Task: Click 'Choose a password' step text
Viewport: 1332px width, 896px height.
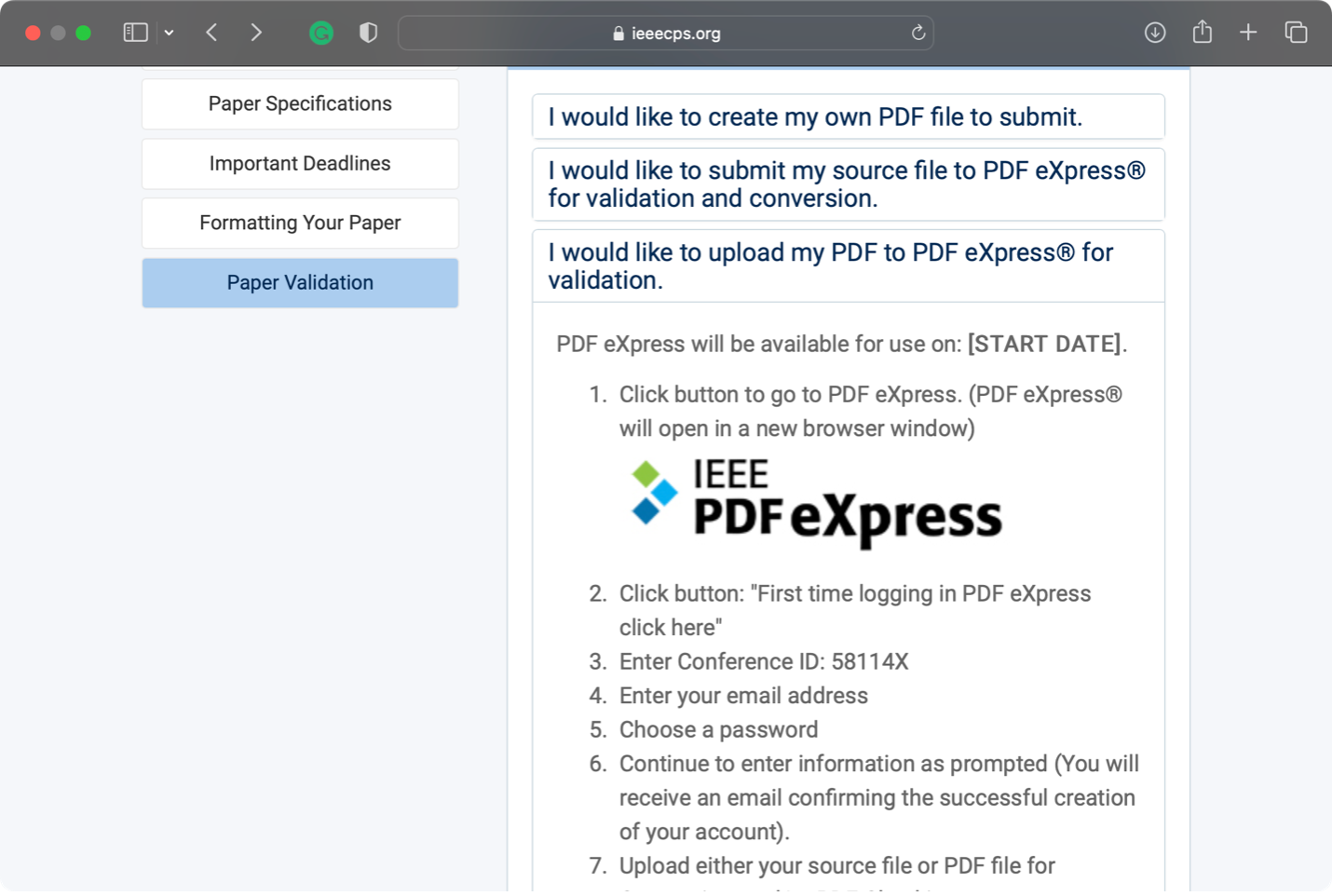Action: 718,729
